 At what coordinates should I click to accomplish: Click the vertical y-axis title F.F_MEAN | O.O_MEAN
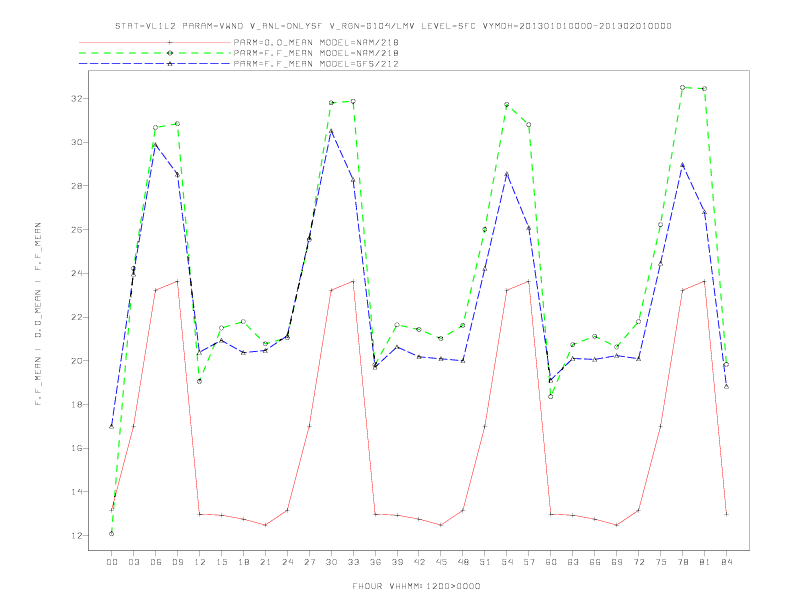[38, 314]
